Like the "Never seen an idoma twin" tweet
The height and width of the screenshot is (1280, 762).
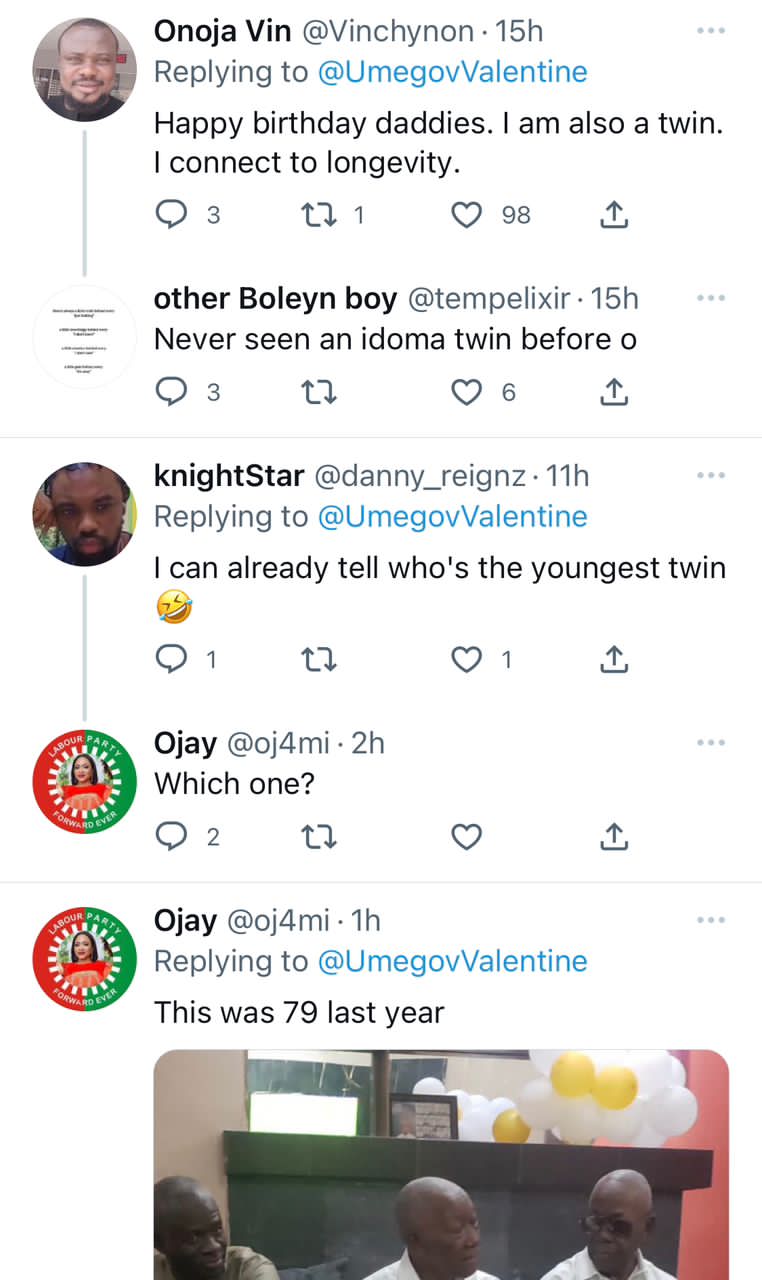467,393
